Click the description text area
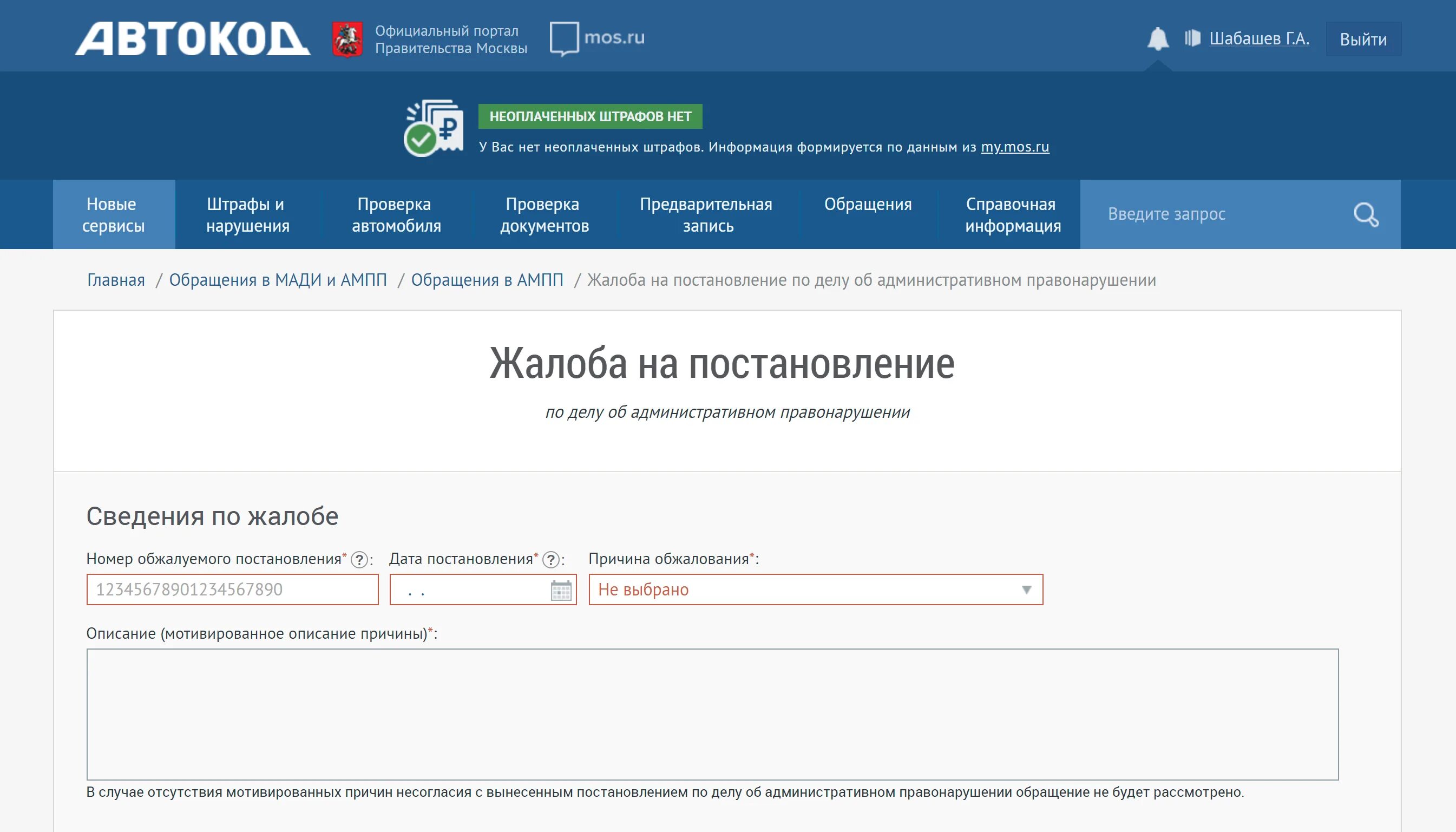 click(x=712, y=713)
